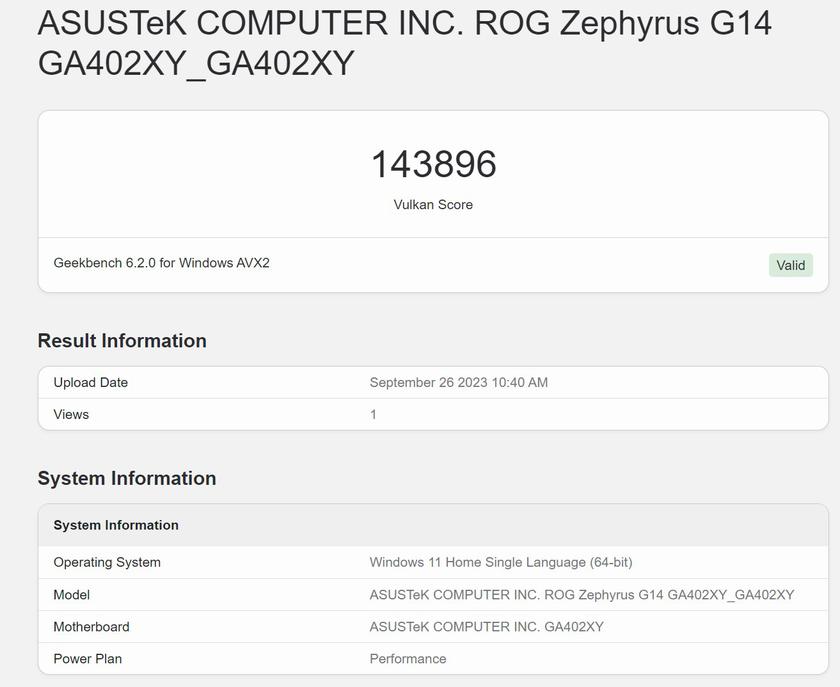This screenshot has width=840, height=687.
Task: Click the ROG Zephyrus G14 page title
Action: point(404,42)
